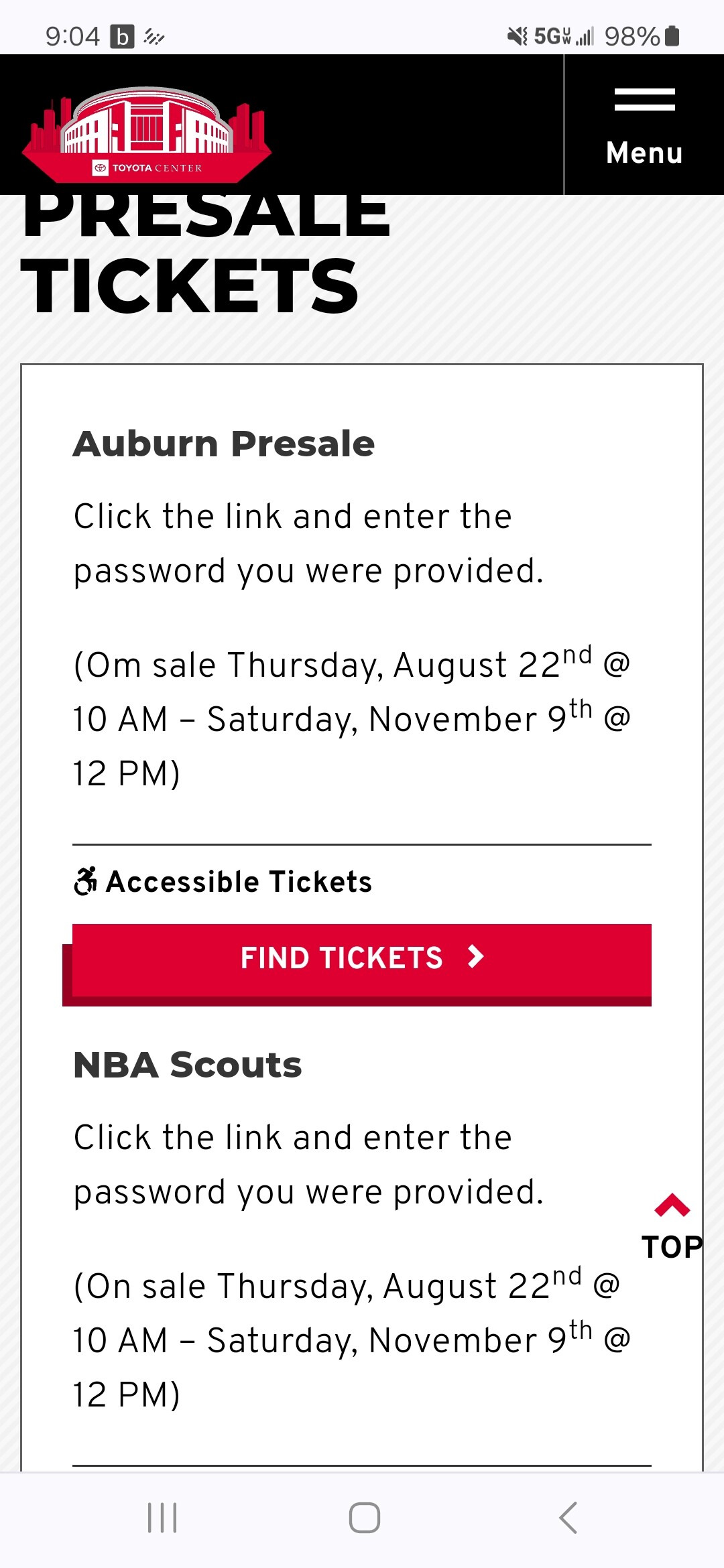Tap the Menu label text
Image resolution: width=724 pixels, height=1568 pixels.
point(644,153)
